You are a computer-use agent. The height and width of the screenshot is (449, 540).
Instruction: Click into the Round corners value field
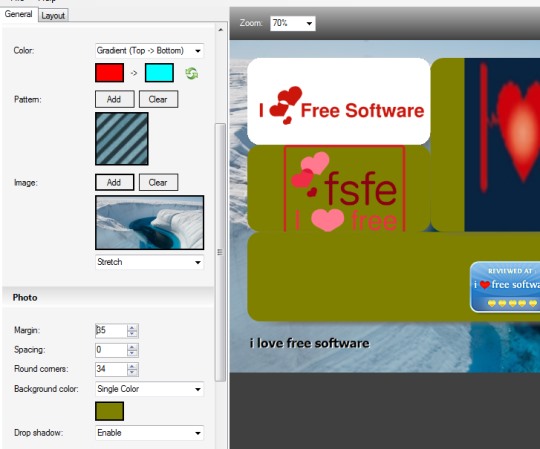[x=111, y=369]
